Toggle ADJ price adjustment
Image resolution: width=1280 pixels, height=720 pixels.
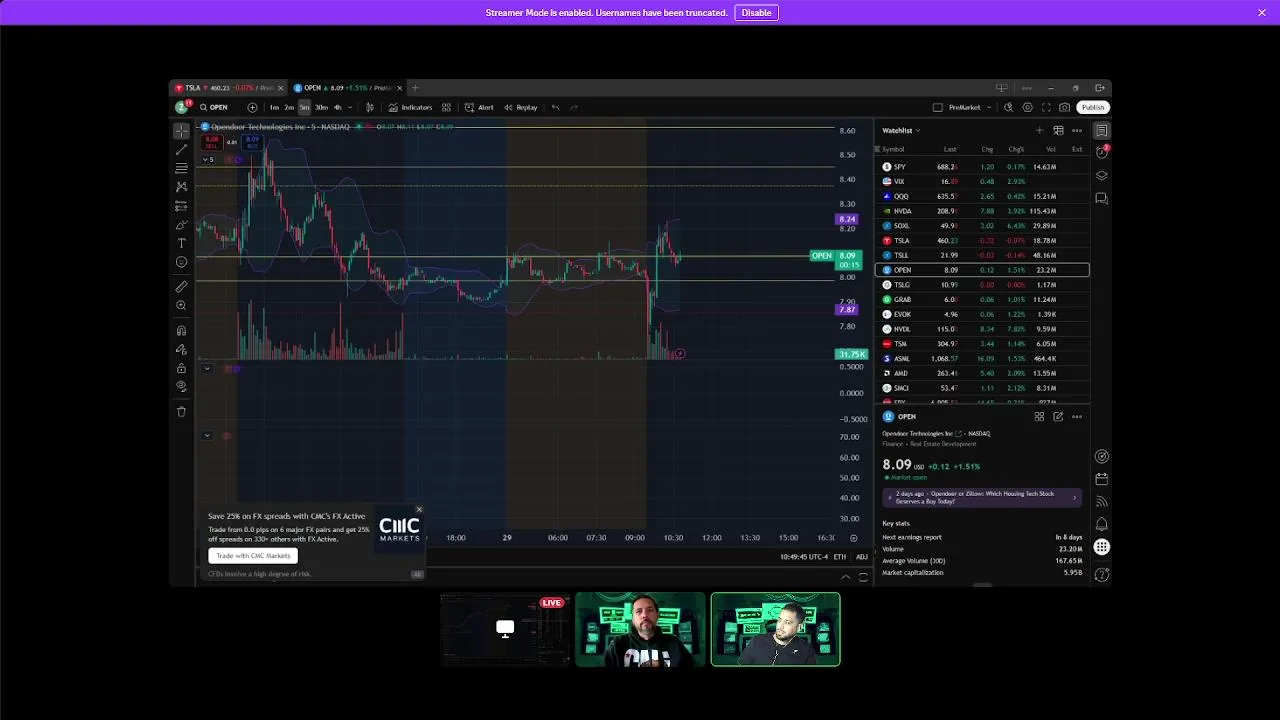pyautogui.click(x=862, y=557)
